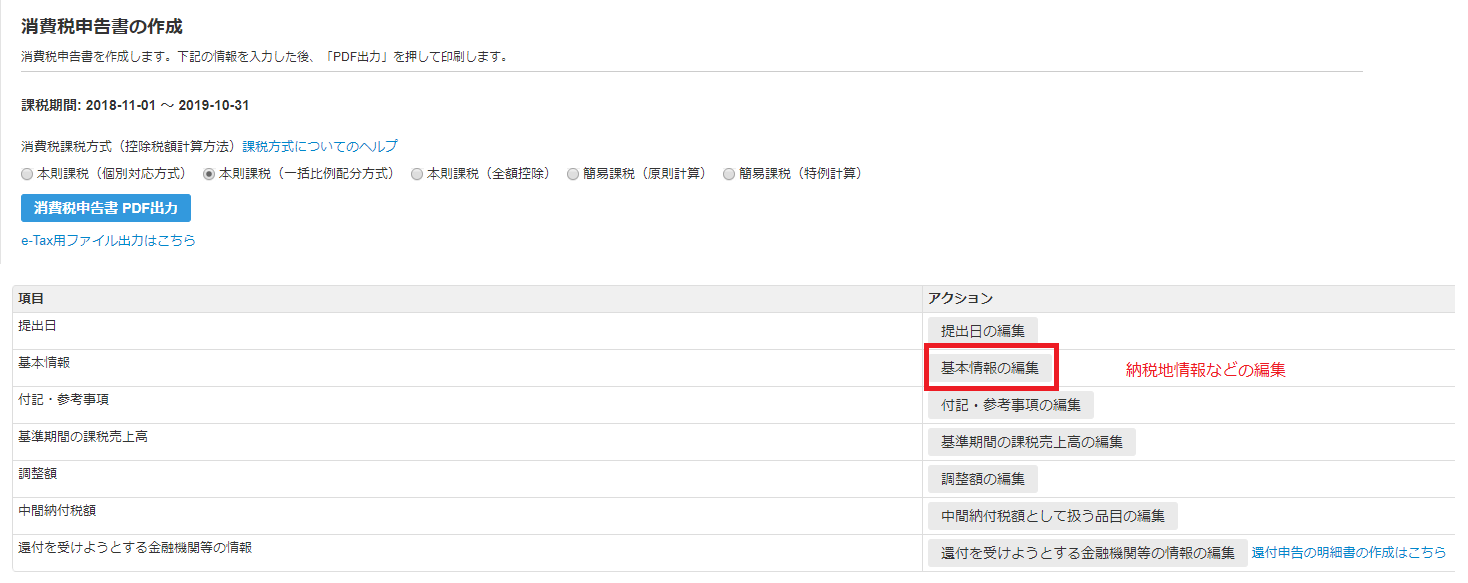The width and height of the screenshot is (1468, 583).
Task: Select 簡易課税（特例計算） radio button
Action: pos(729,174)
